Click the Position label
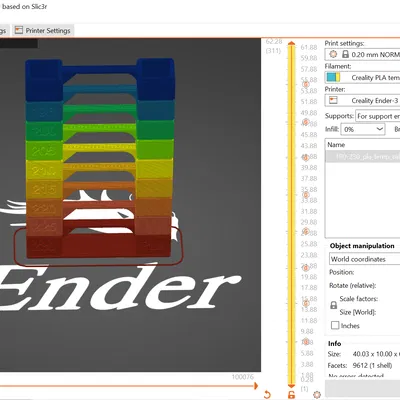The width and height of the screenshot is (400, 400). click(341, 272)
